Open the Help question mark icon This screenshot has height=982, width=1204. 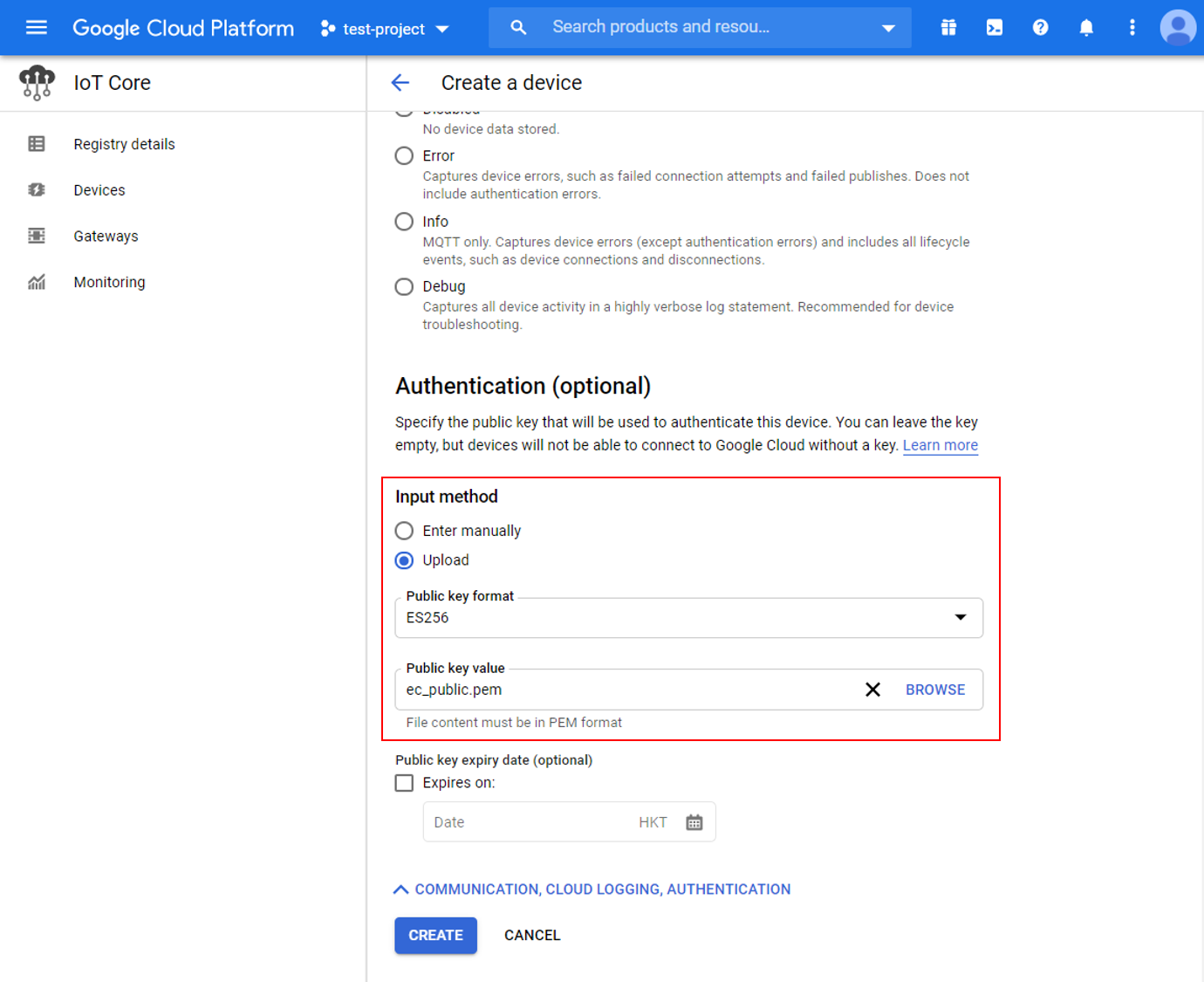coord(1040,28)
